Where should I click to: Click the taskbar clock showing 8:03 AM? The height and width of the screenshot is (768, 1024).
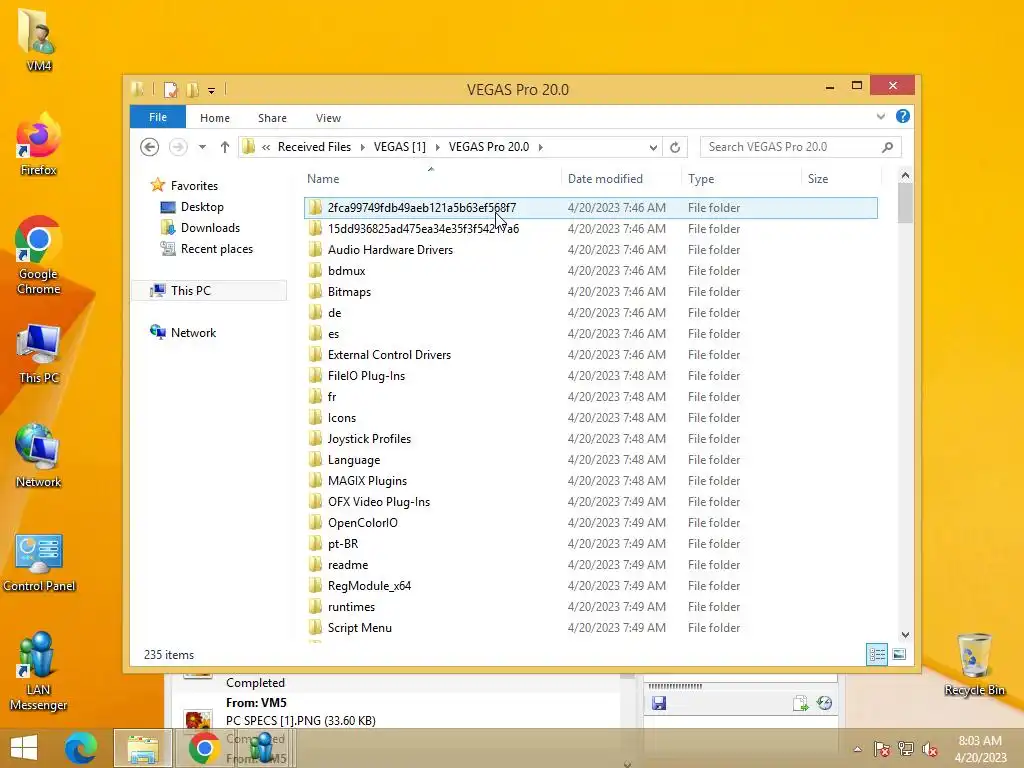(x=980, y=749)
